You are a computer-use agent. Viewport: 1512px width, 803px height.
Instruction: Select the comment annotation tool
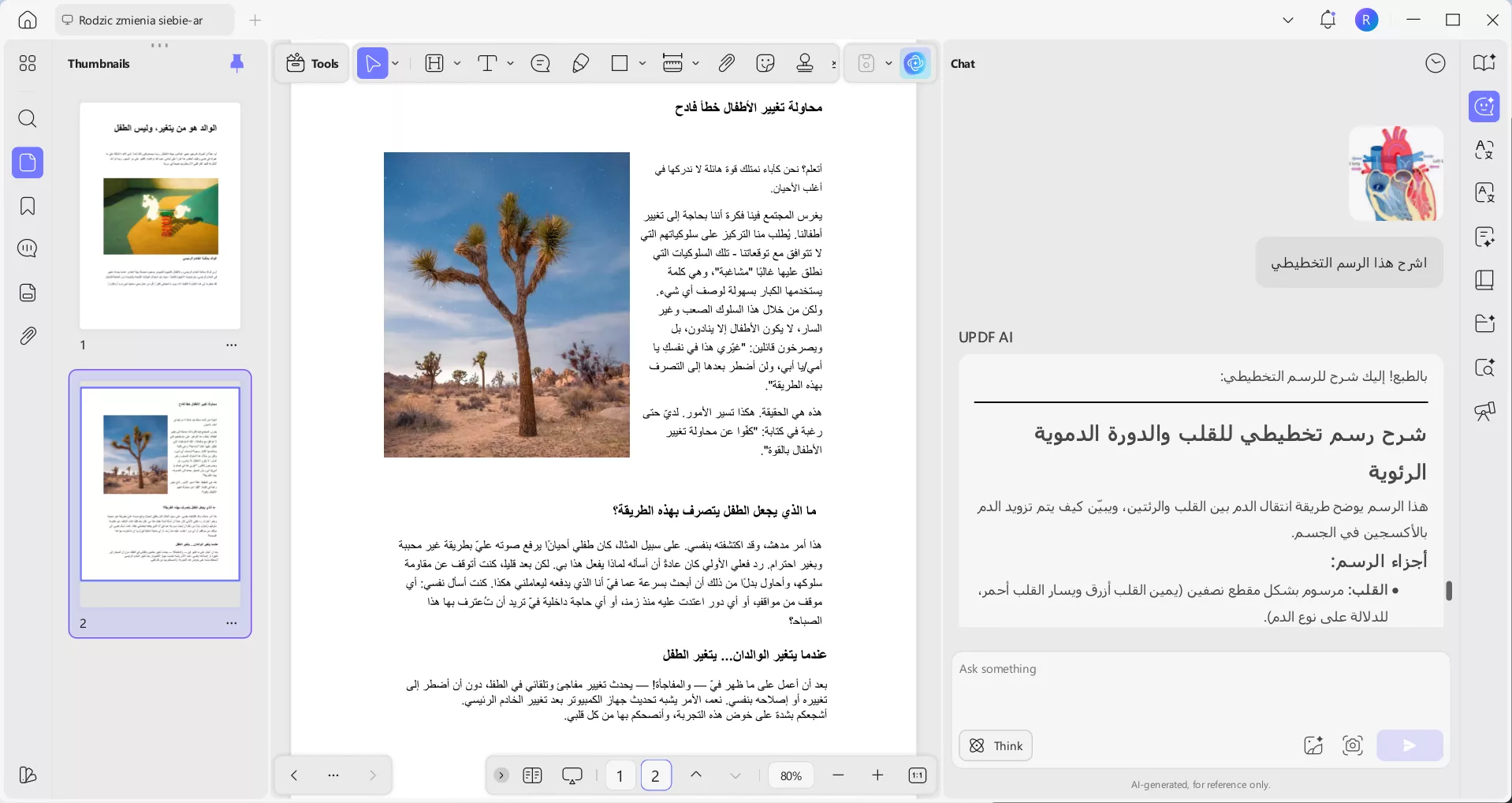coord(540,63)
